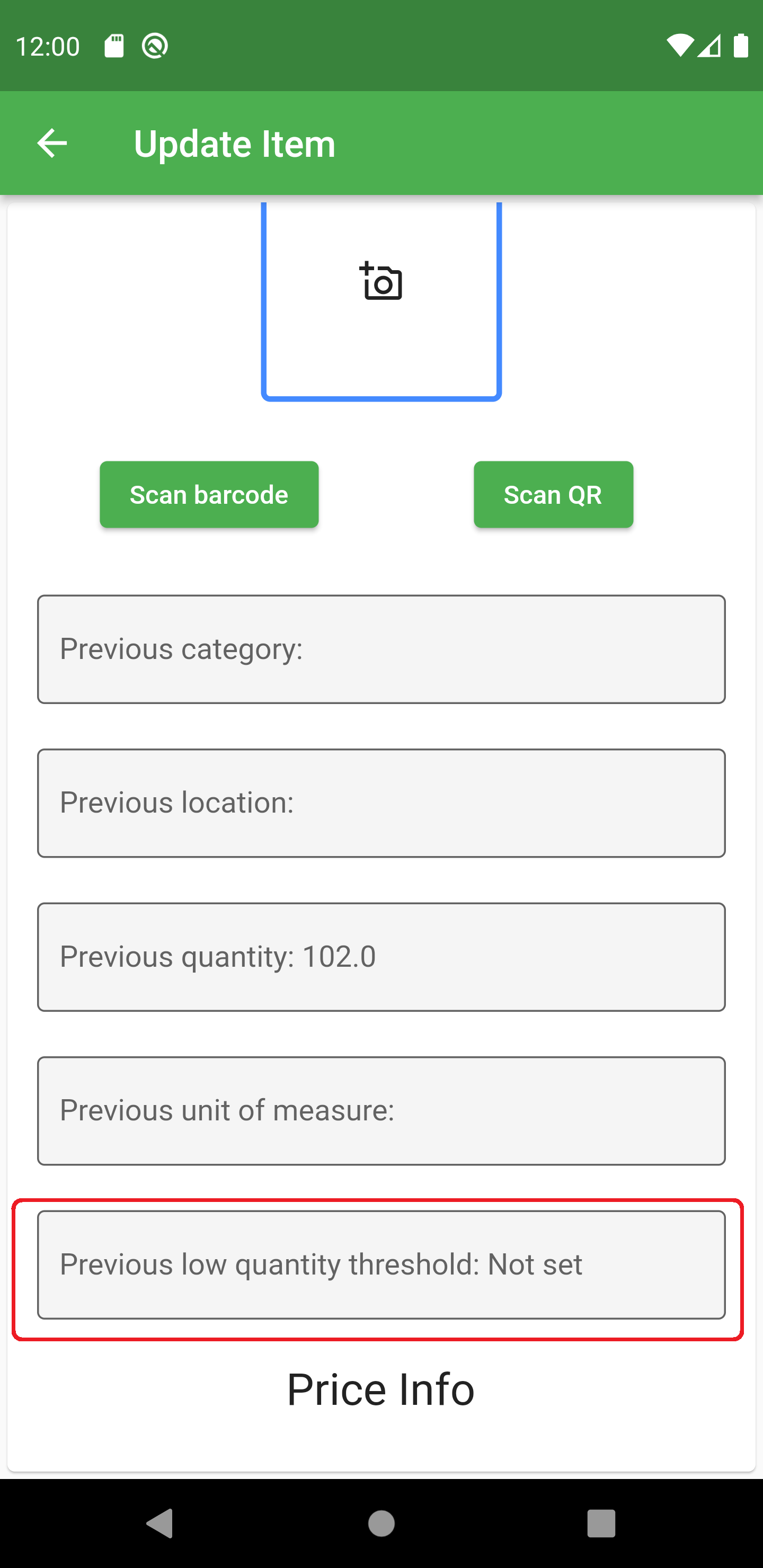Select the Previous location field

point(381,803)
